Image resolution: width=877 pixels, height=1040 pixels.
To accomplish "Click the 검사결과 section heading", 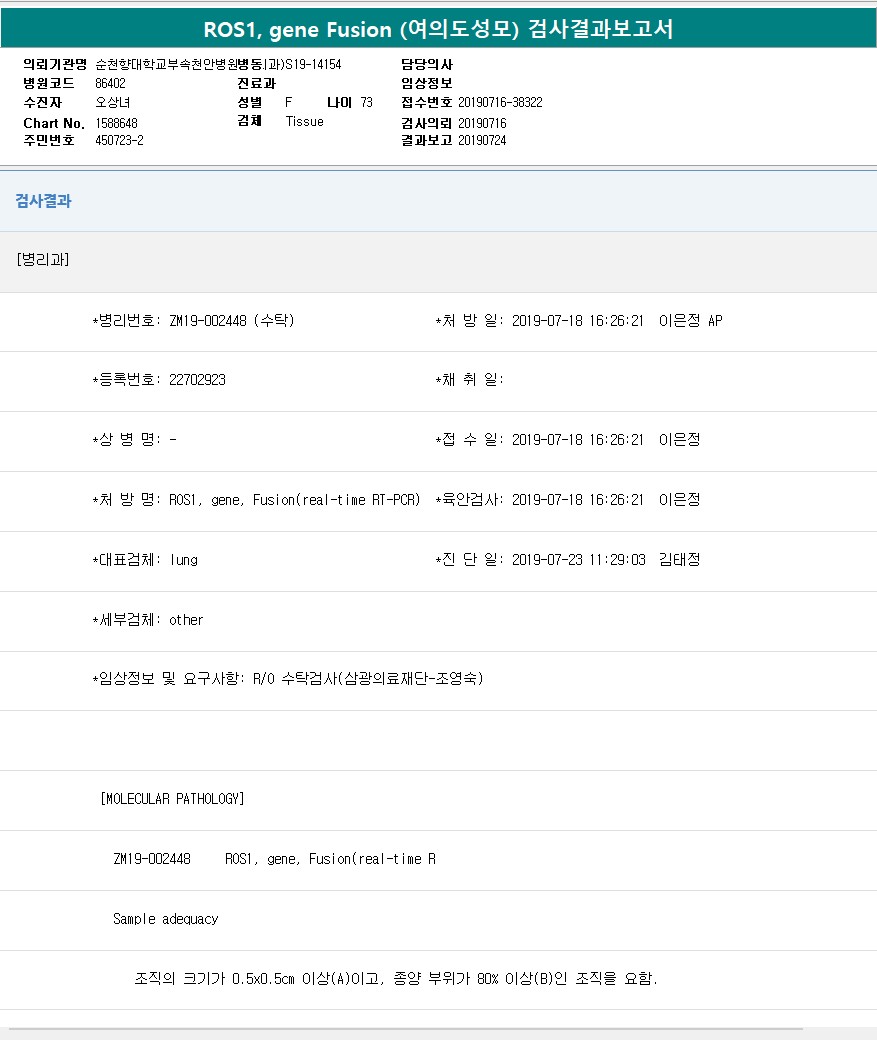I will 43,201.
